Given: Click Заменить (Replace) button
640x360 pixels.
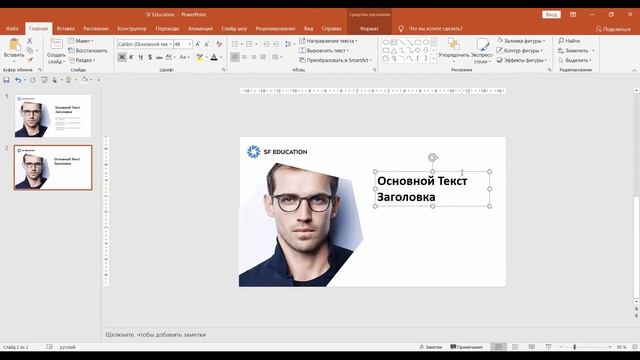Looking at the screenshot, I should (573, 51).
